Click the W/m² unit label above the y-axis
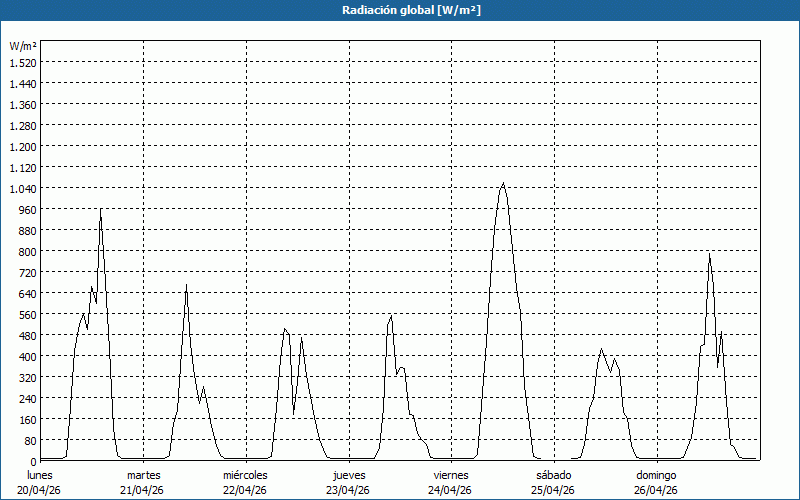 pos(23,46)
